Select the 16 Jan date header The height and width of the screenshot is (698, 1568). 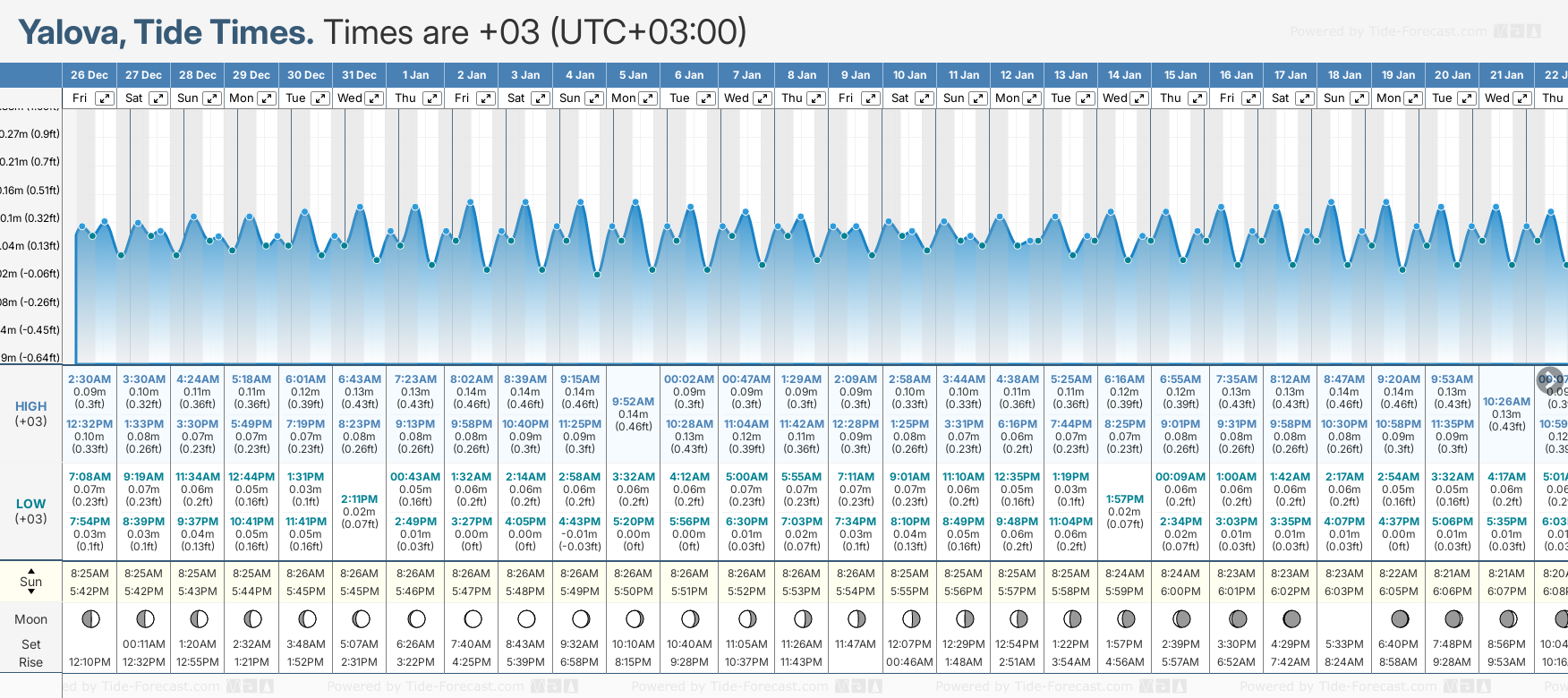(x=1236, y=75)
